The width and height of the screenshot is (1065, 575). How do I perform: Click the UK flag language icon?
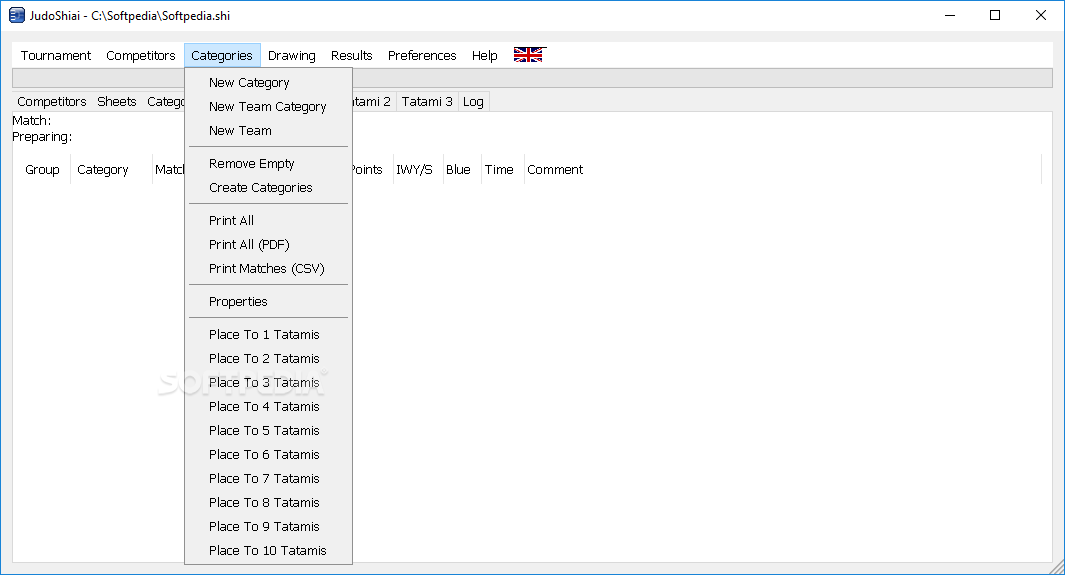(528, 55)
